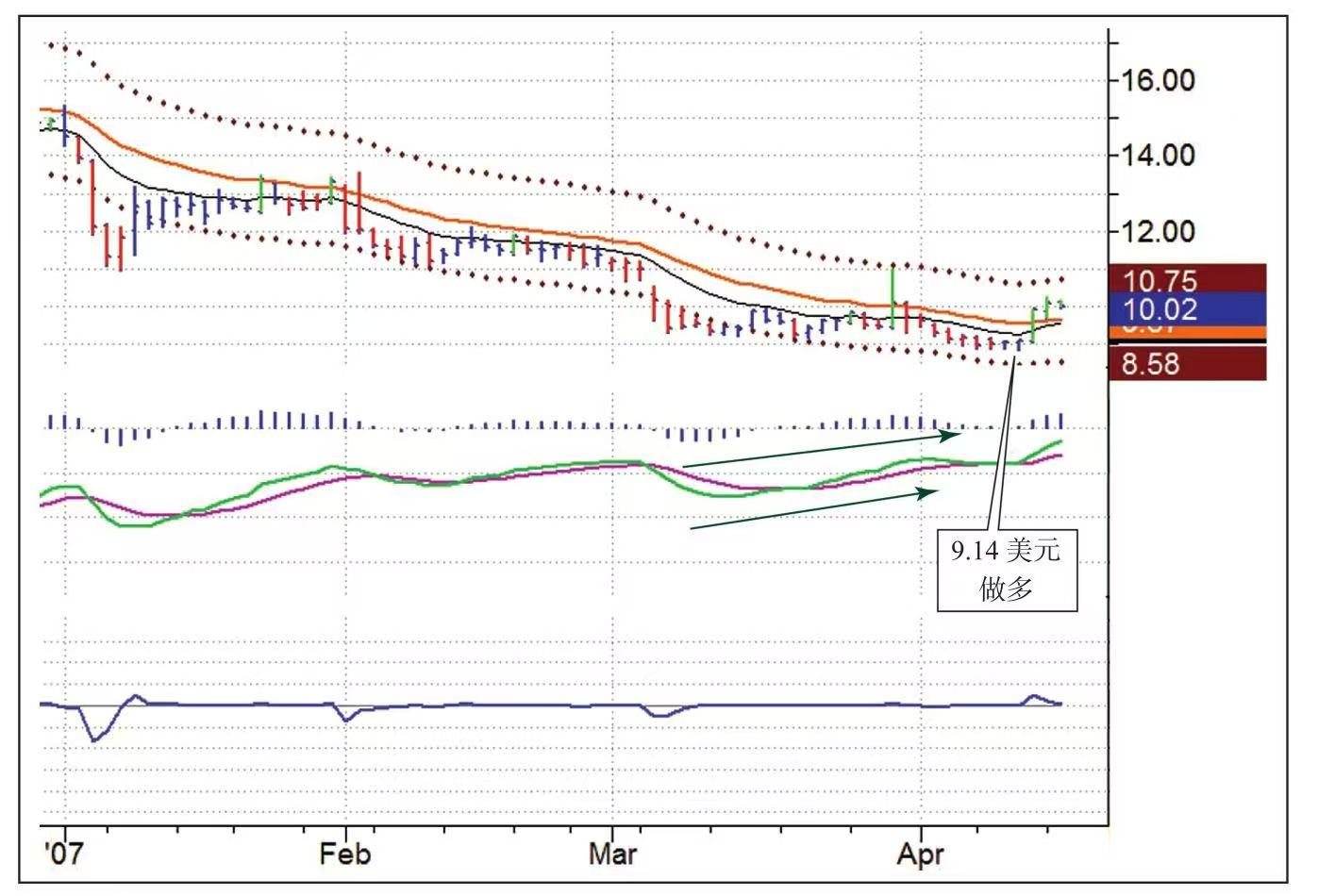Click the last histogram bar in April
The width and height of the screenshot is (1318, 896).
(x=1060, y=421)
